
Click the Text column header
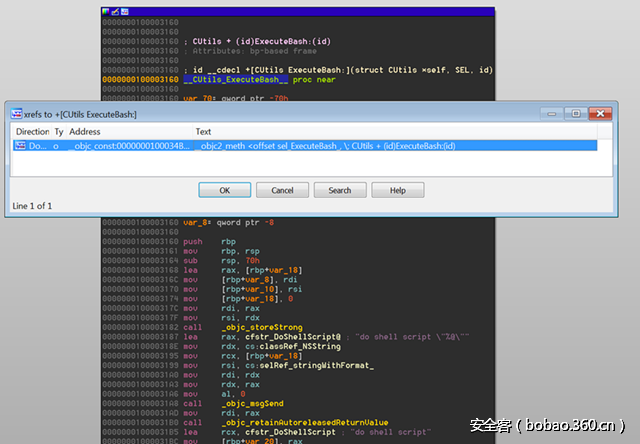204,131
